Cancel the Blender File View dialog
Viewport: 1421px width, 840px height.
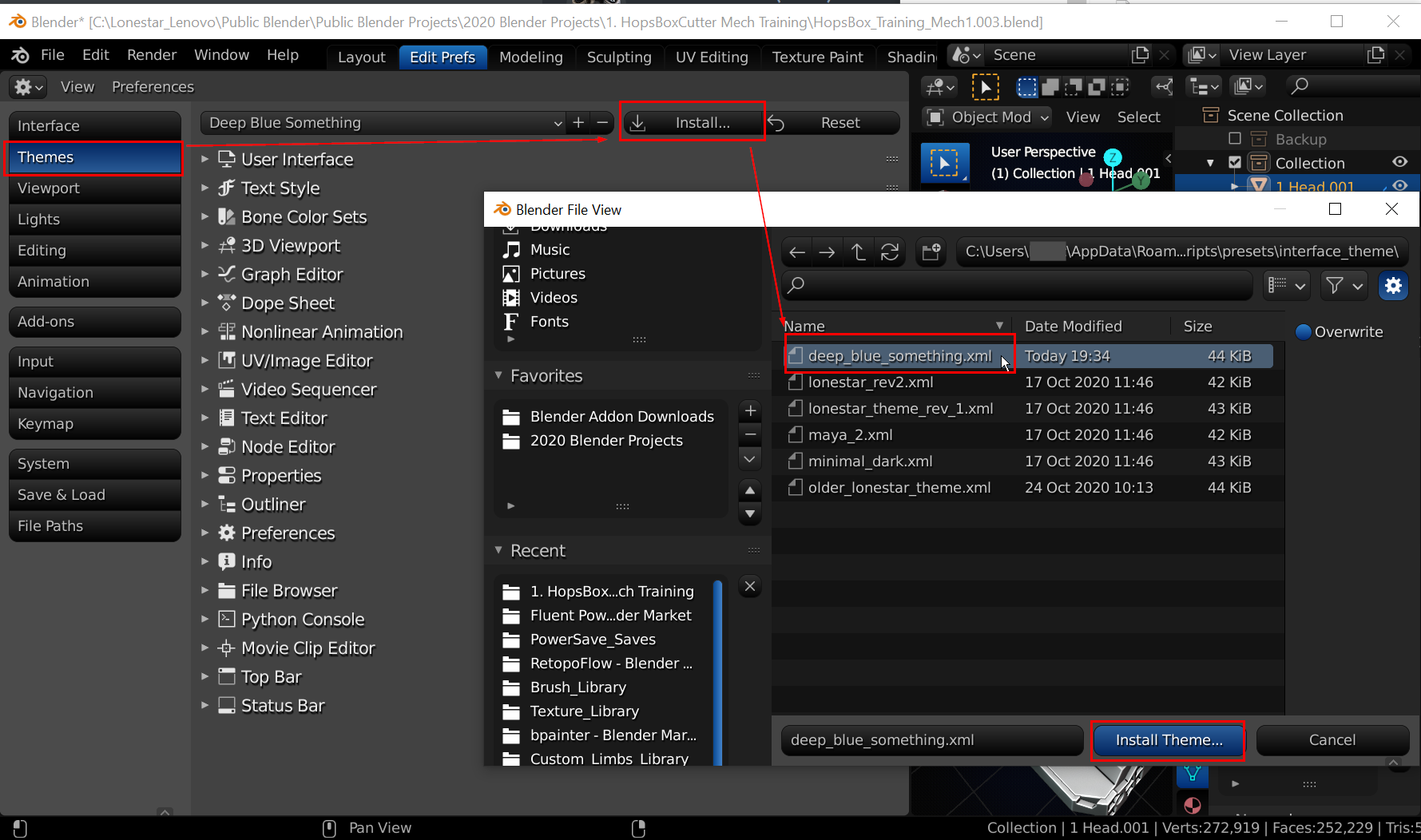tap(1332, 740)
